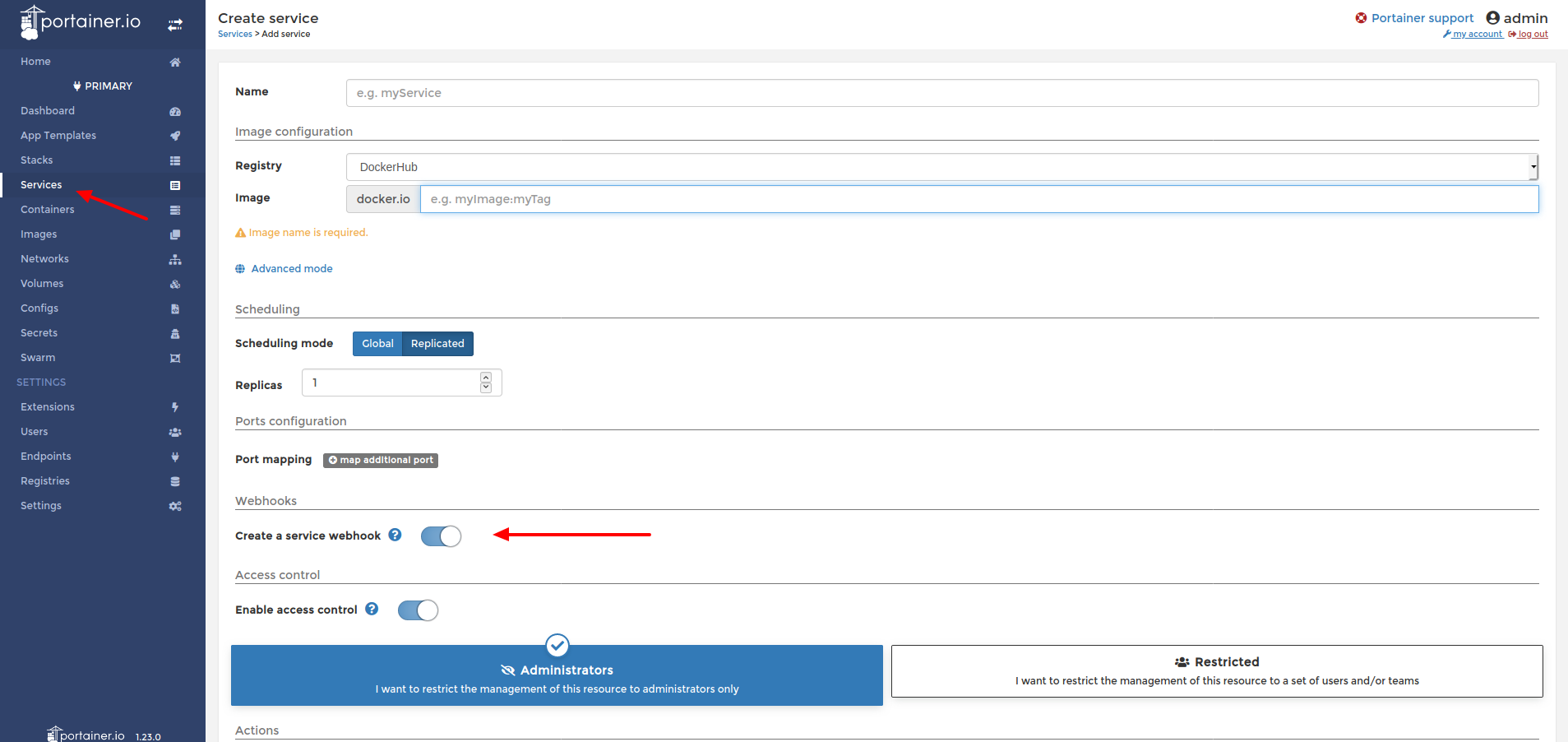The width and height of the screenshot is (1568, 742).
Task: Open the Containers panel icon
Action: [x=174, y=209]
